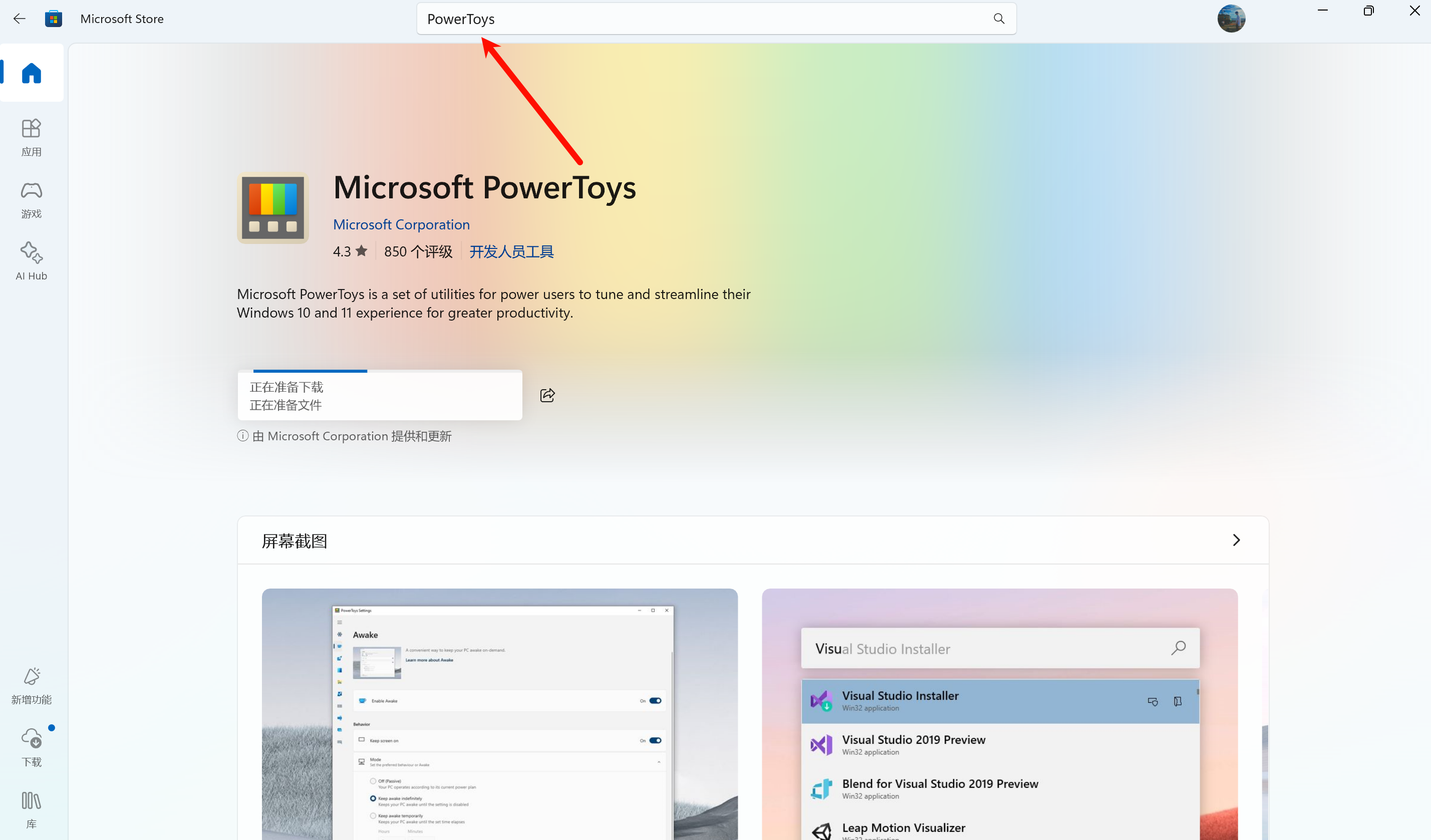Open the 开发人员工具 category link
This screenshot has height=840, width=1431.
[511, 251]
